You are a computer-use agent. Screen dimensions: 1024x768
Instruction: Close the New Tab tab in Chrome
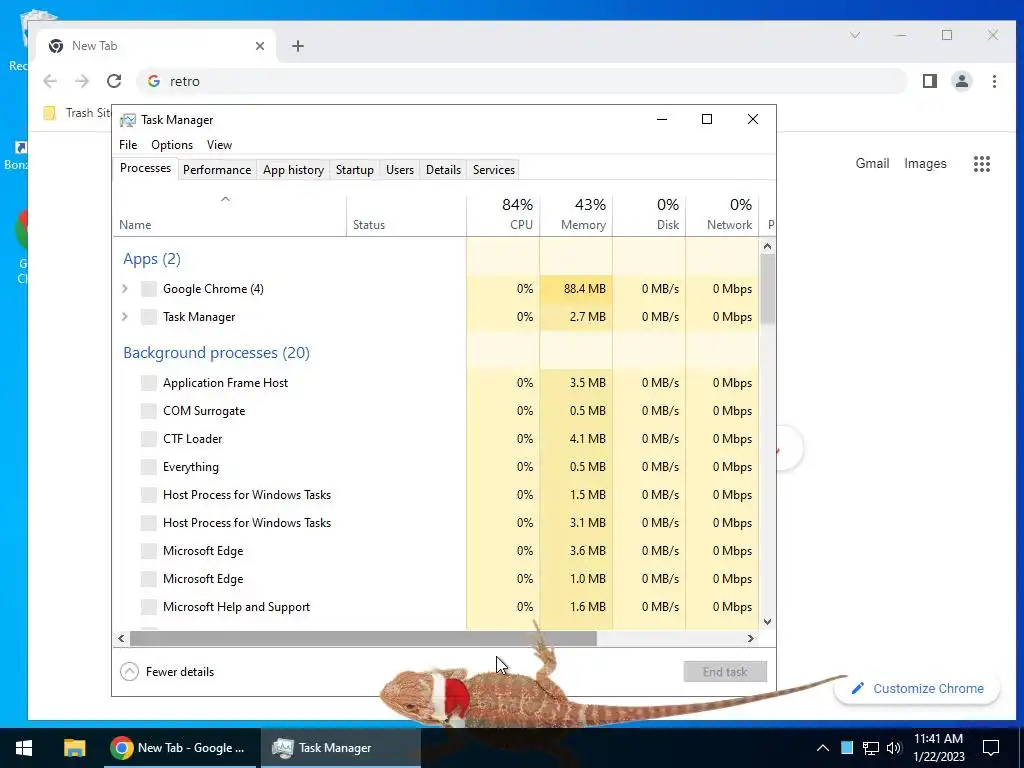point(260,46)
